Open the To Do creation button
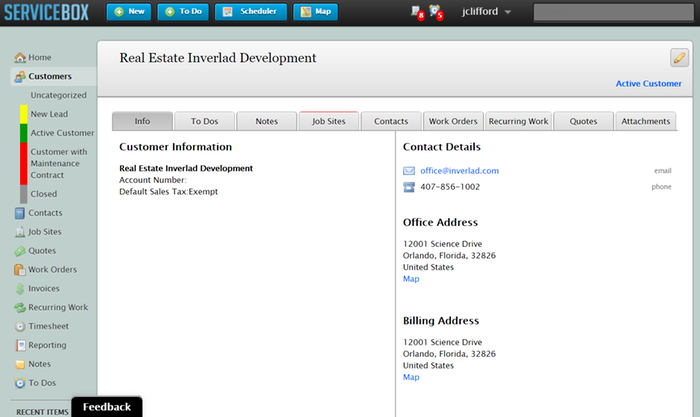Image resolution: width=700 pixels, height=417 pixels. tap(183, 12)
